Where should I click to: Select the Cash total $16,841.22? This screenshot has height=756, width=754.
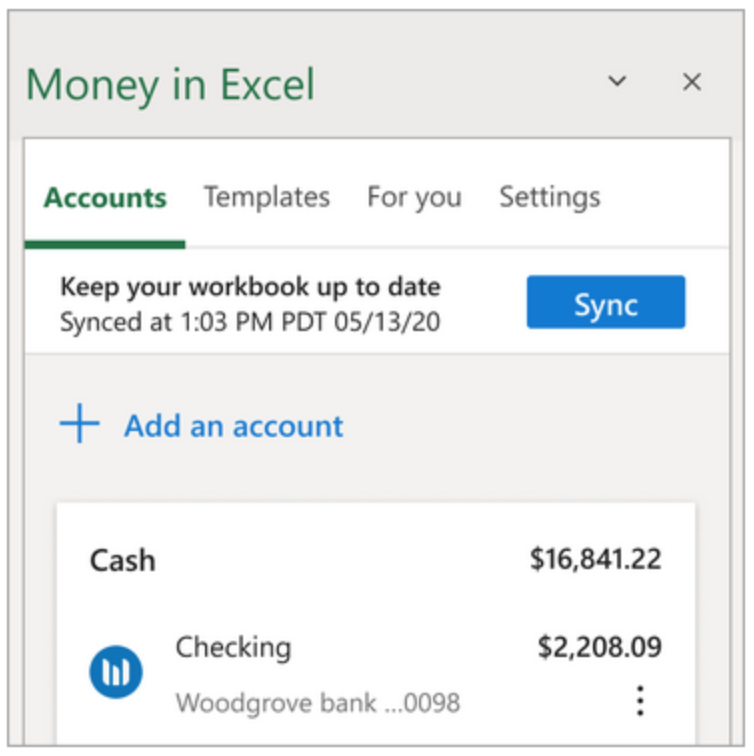(x=595, y=559)
